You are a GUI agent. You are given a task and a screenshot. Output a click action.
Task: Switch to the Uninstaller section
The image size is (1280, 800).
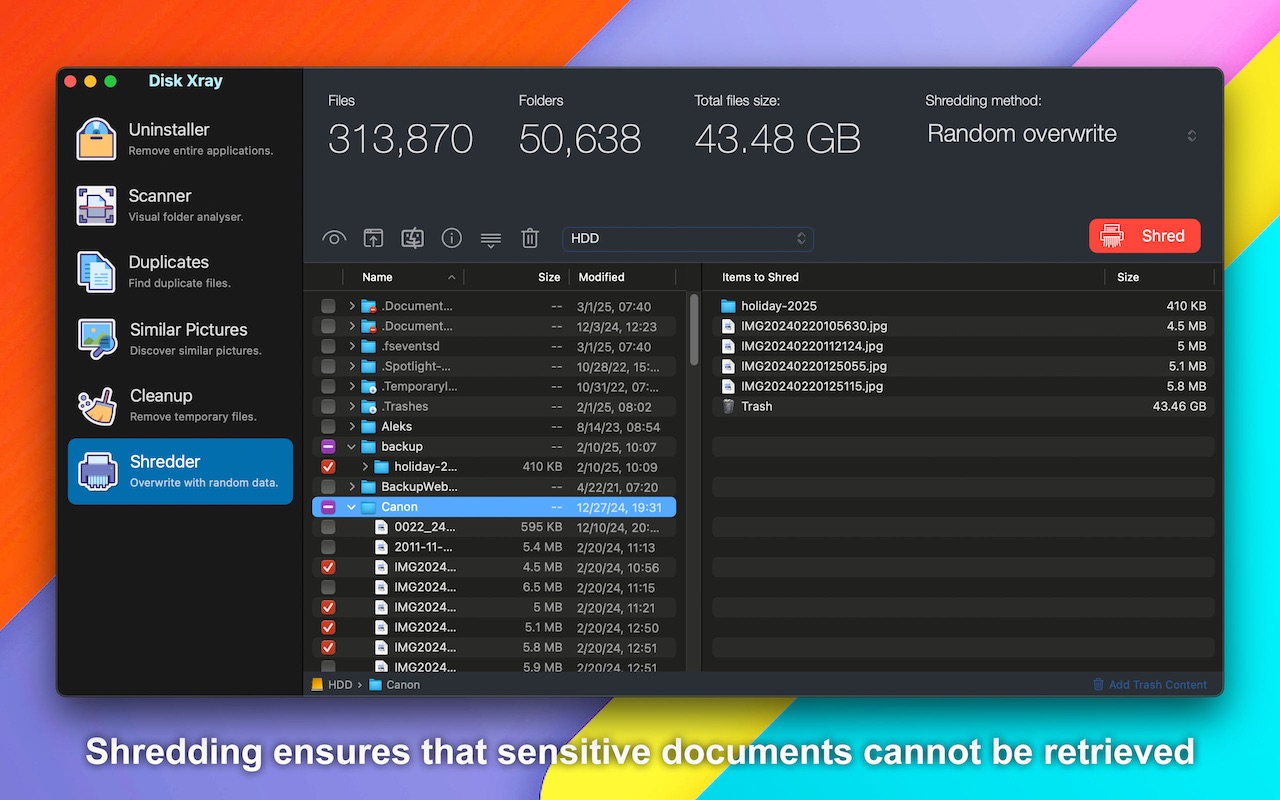(x=180, y=139)
